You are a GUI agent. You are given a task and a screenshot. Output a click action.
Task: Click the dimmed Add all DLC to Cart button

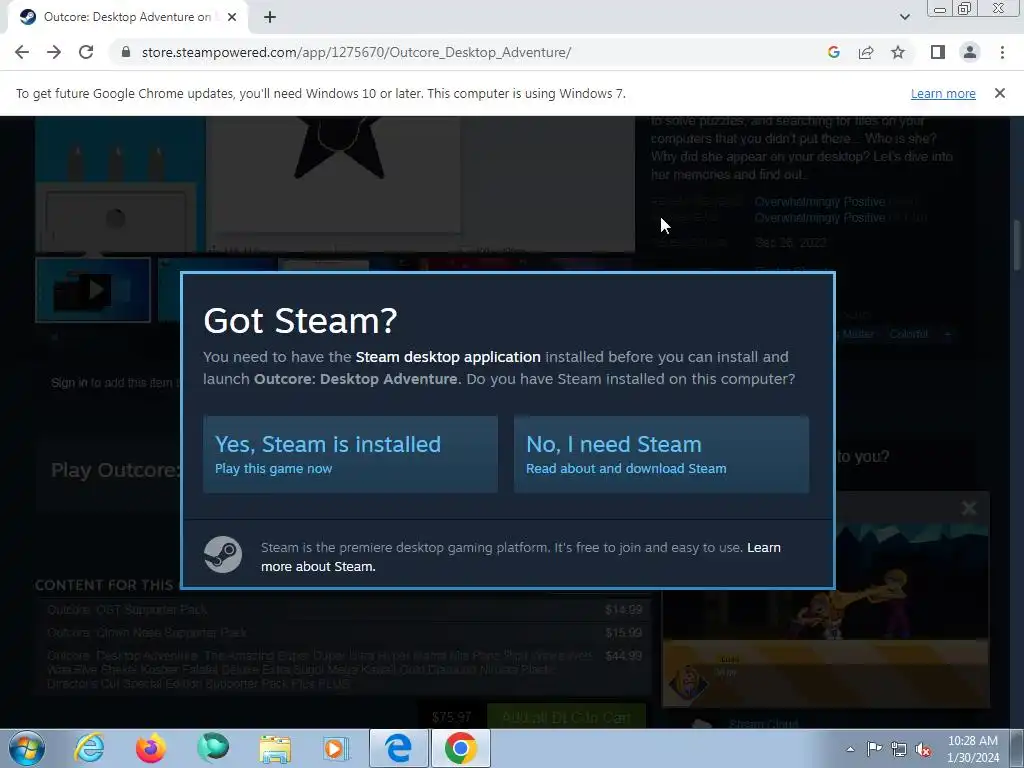click(566, 716)
